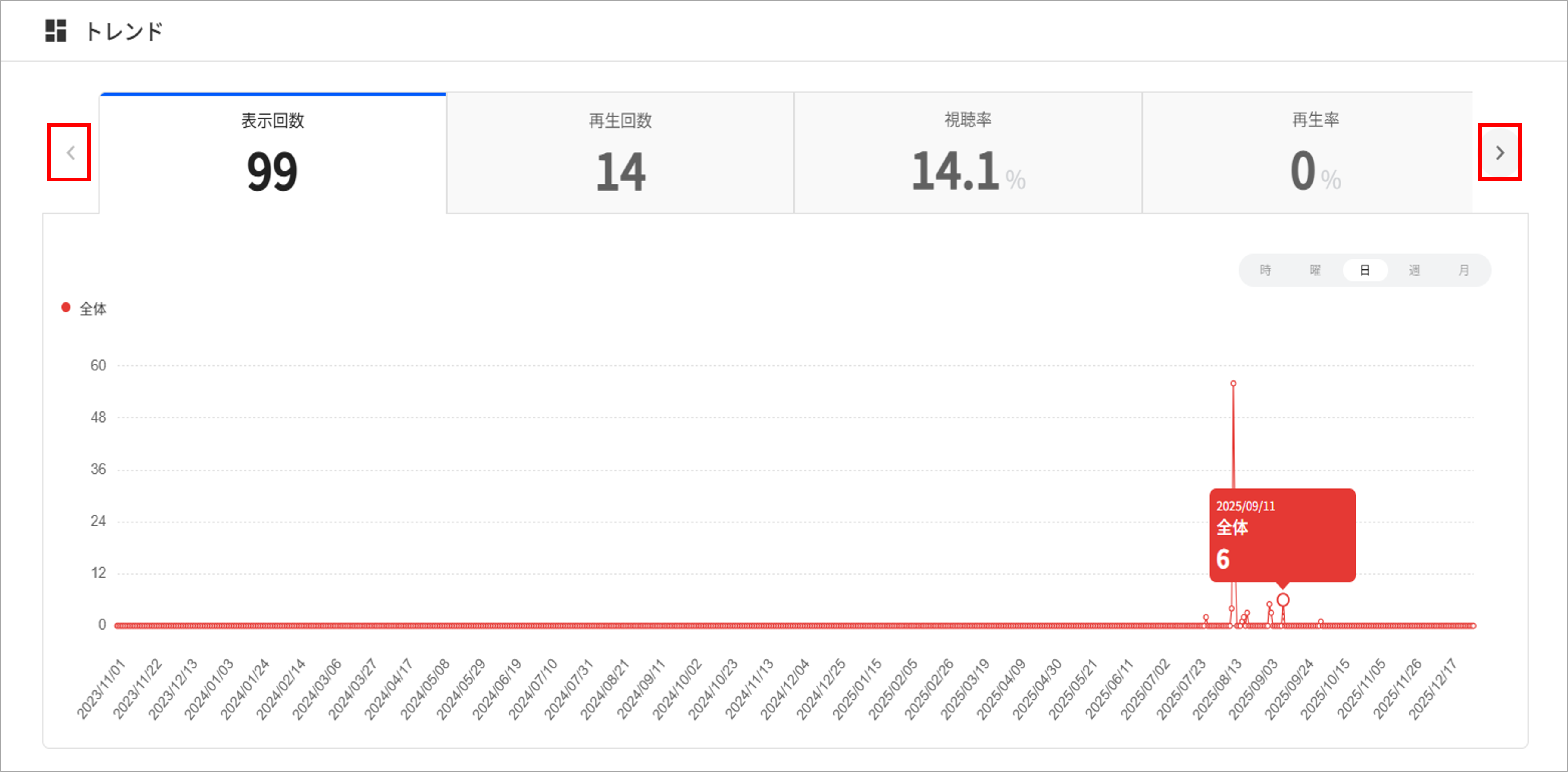
Task: Click the dashboard icon beside トレンド
Action: [55, 31]
